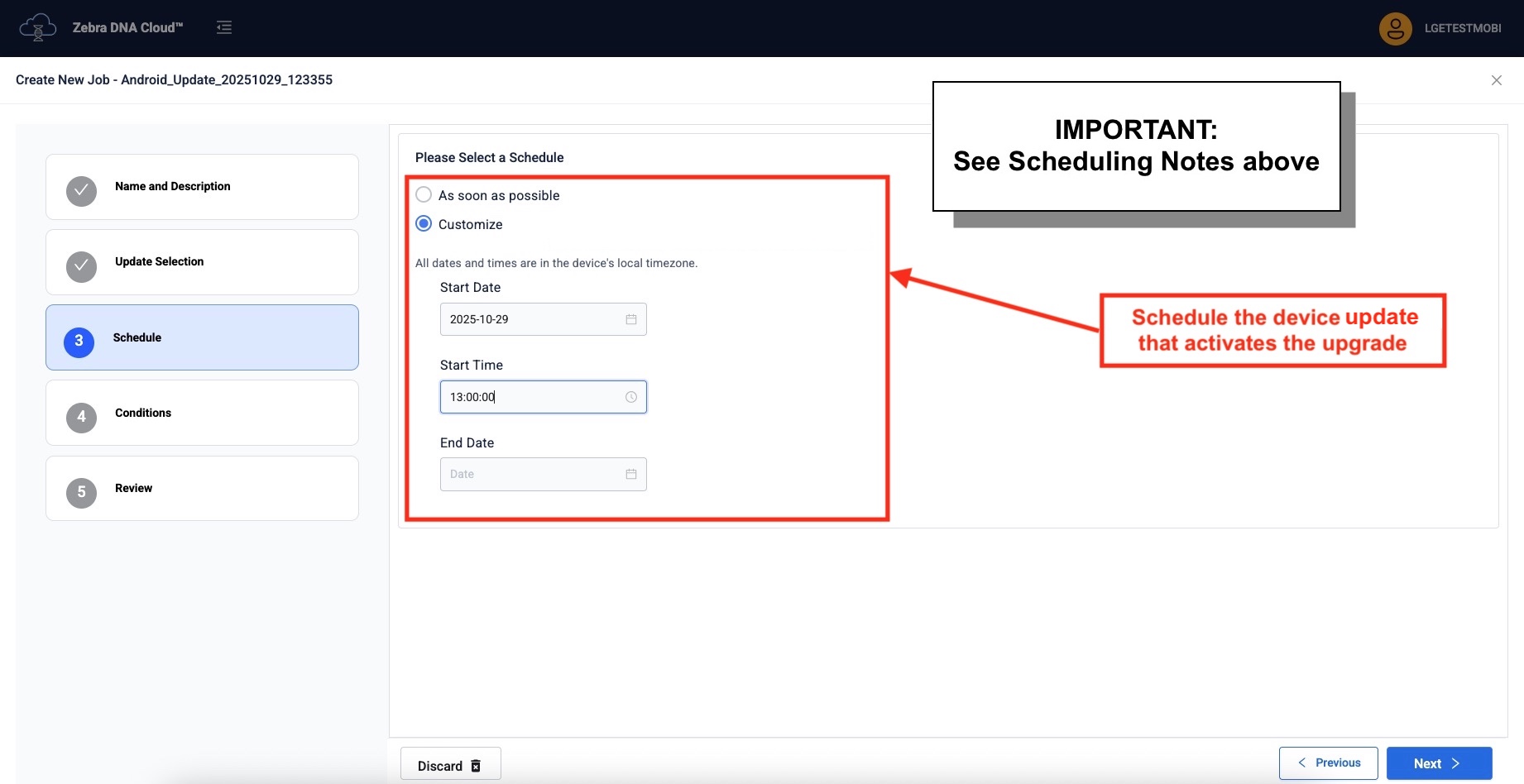Click the Name and Description checkmark icon

pyautogui.click(x=81, y=191)
